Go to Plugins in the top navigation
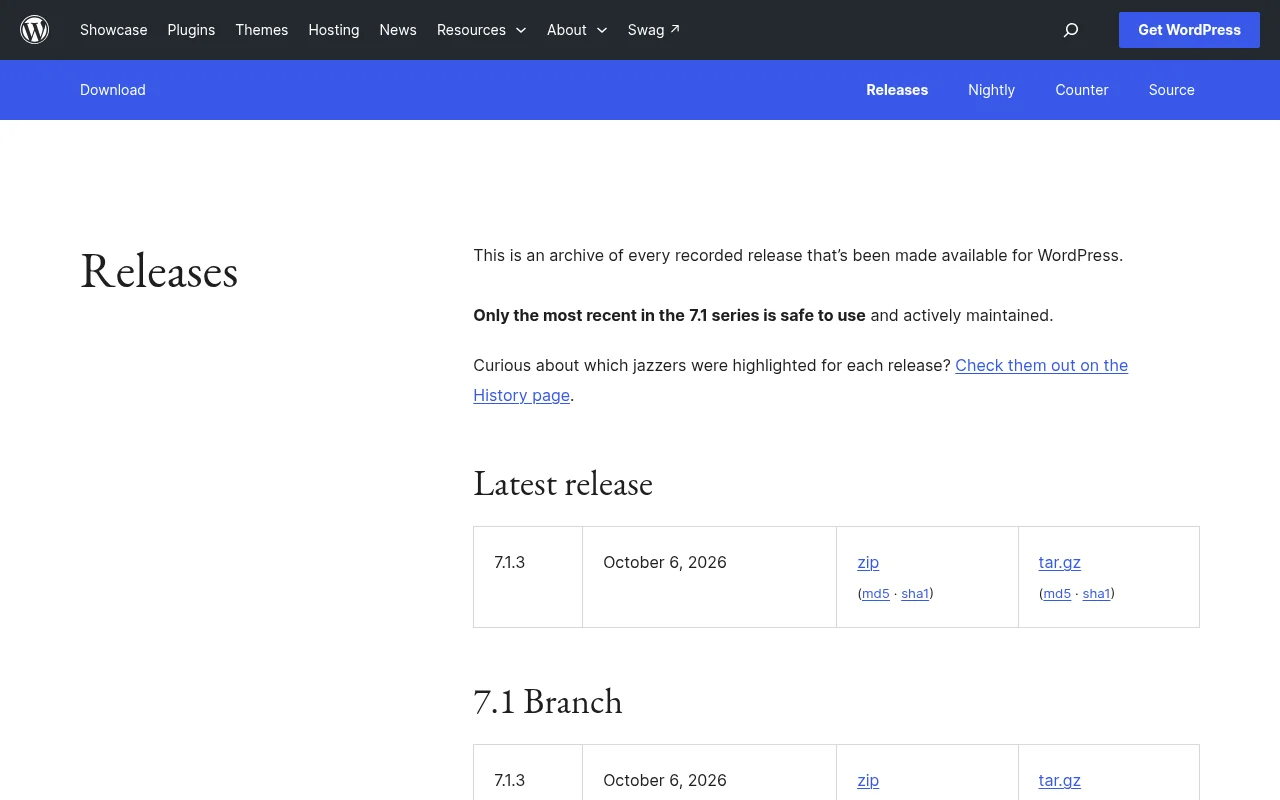Screen dimensions: 1280x800 point(191,30)
